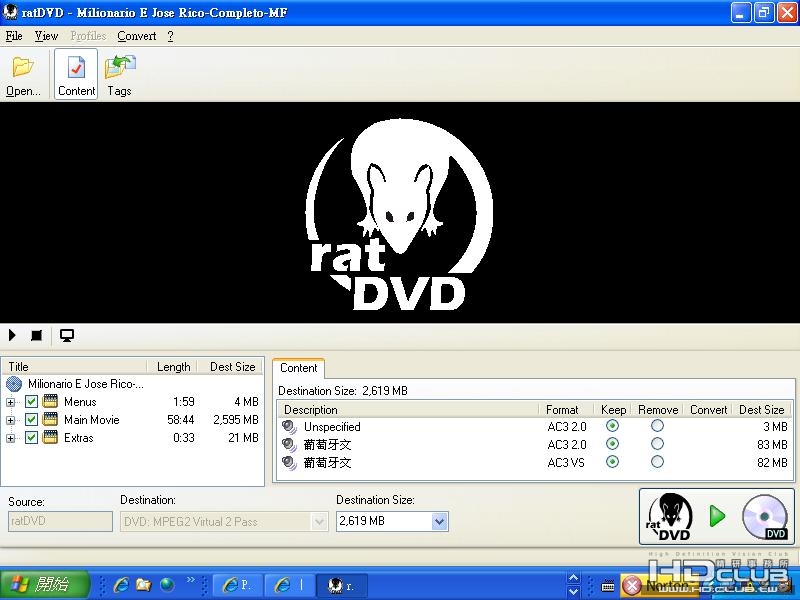Click the film icon next to Main Movie

click(50, 419)
